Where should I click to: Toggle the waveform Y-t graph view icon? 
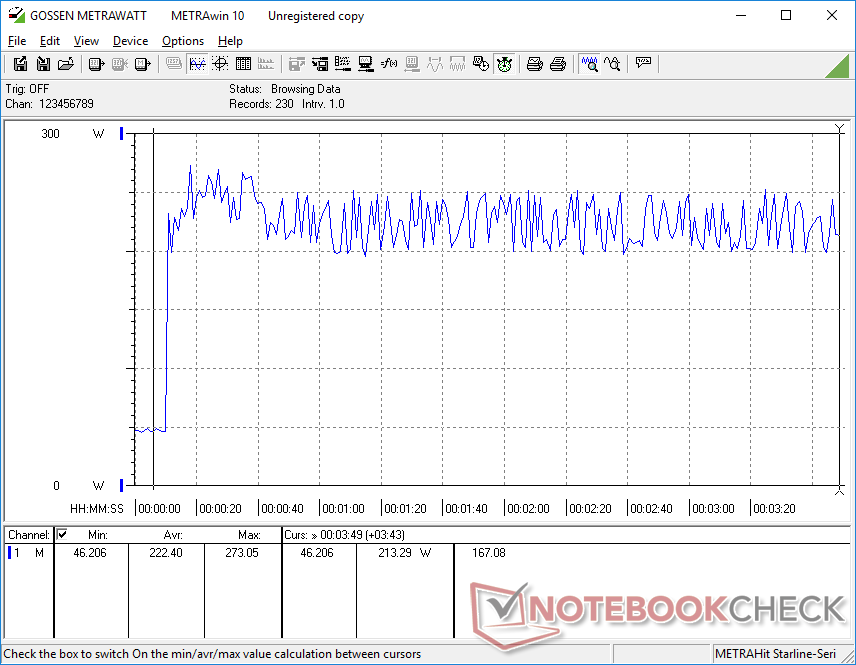coord(197,64)
